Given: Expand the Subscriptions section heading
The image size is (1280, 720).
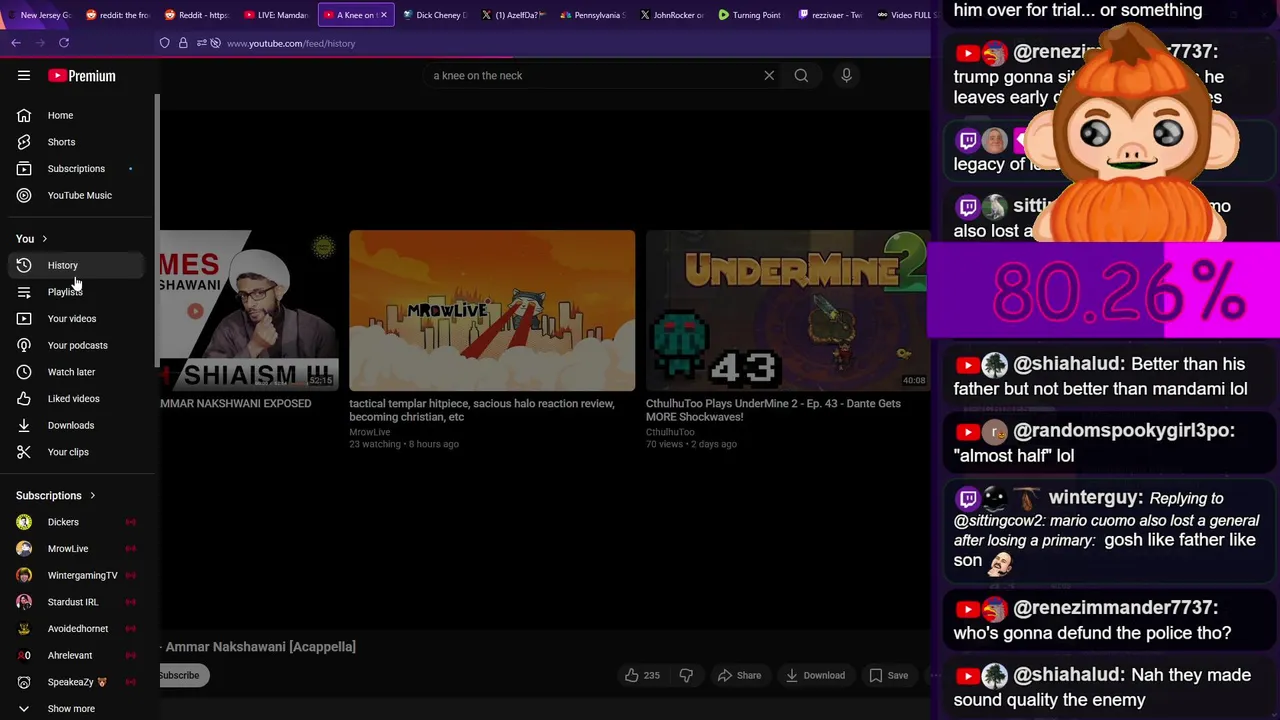Looking at the screenshot, I should 56,495.
